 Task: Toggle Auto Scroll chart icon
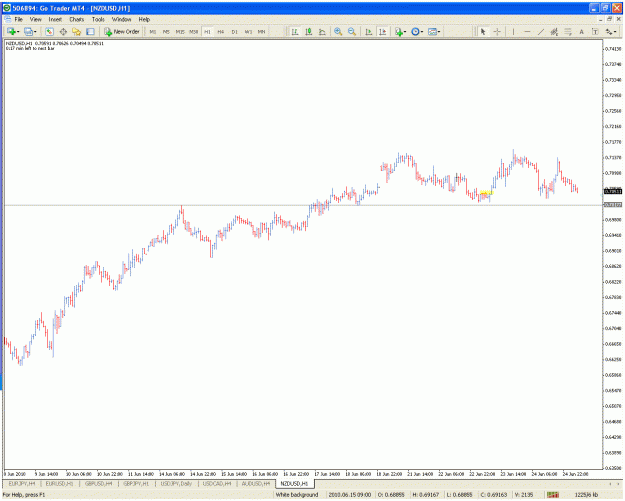[369, 31]
